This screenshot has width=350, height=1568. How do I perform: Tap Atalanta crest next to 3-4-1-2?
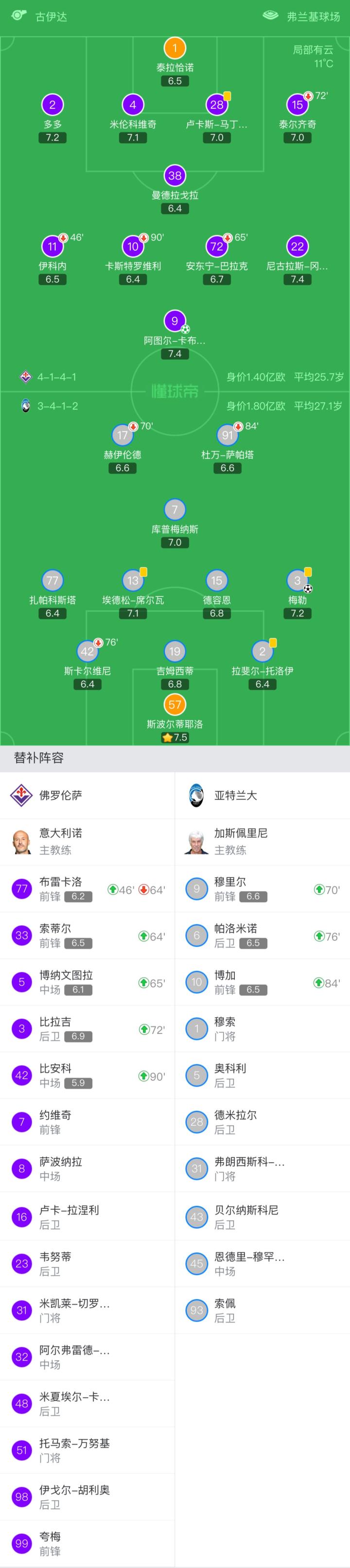[26, 406]
